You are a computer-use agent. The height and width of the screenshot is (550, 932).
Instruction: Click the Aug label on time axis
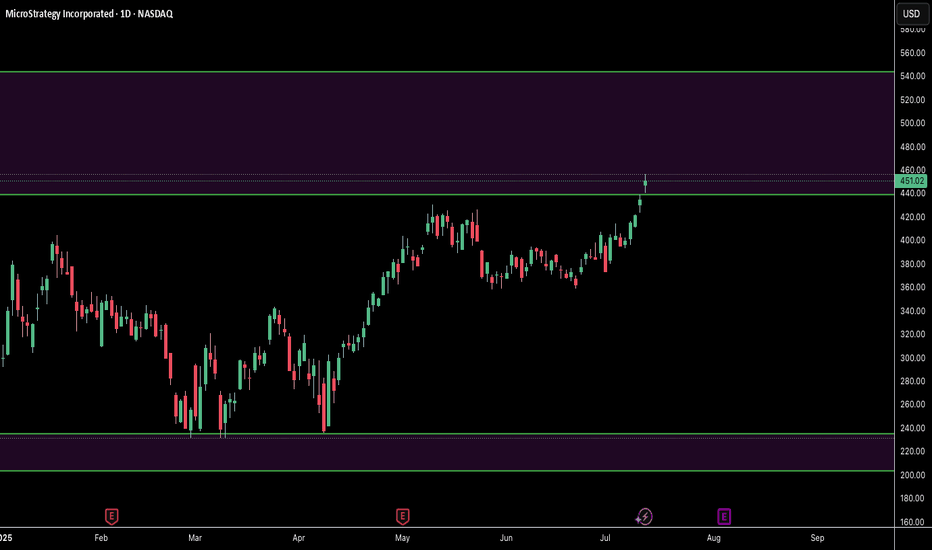(x=713, y=538)
